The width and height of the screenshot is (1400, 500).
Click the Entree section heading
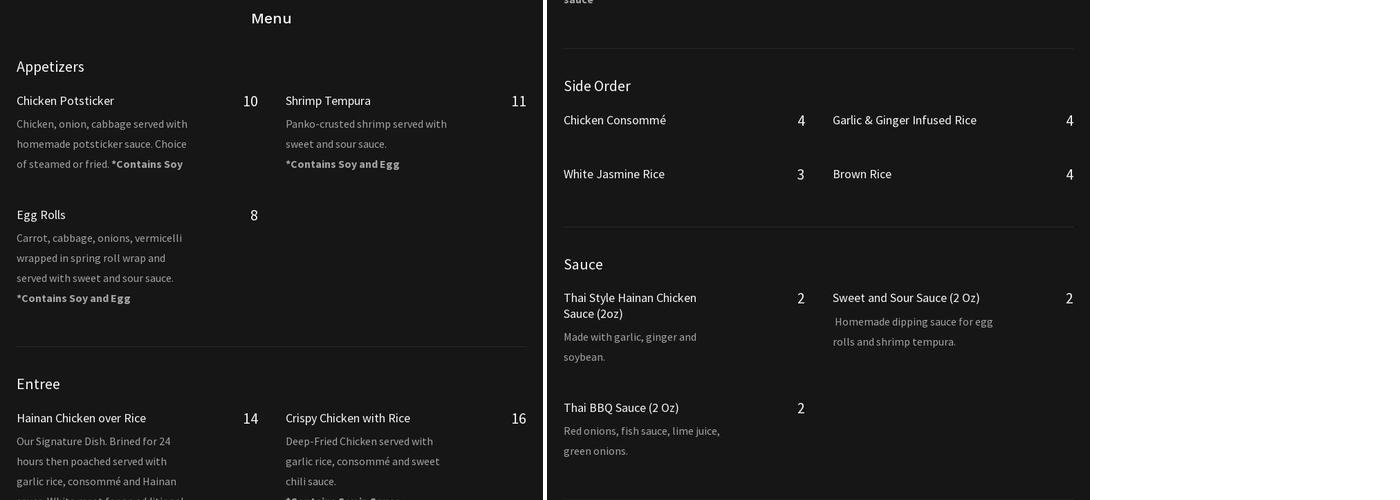(x=38, y=384)
